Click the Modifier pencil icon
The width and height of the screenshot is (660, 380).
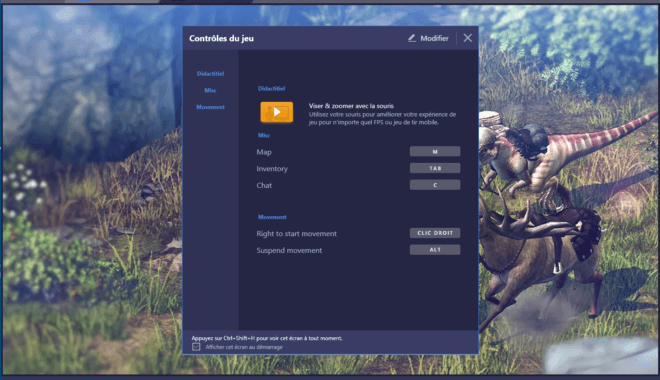point(412,38)
